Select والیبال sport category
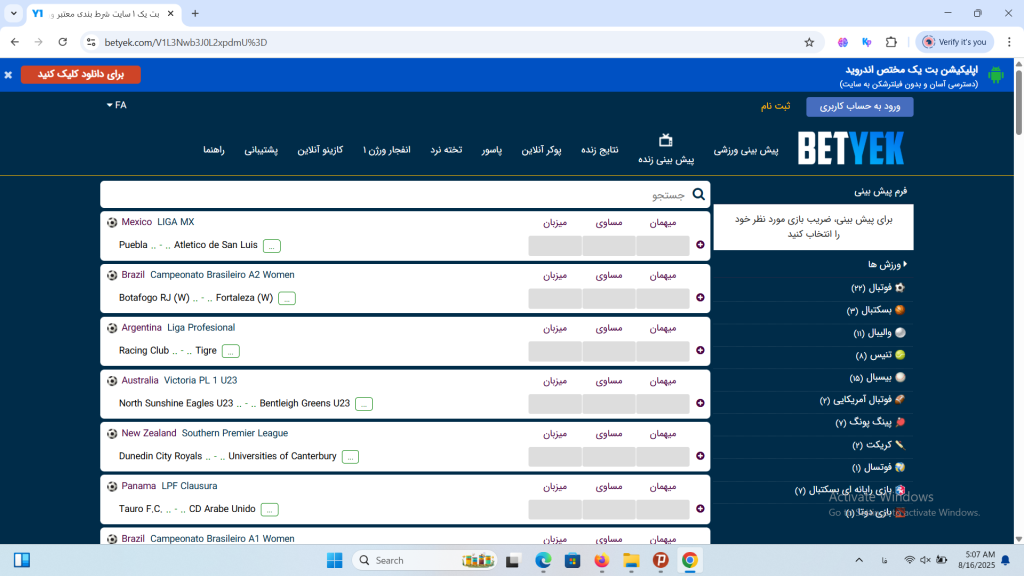The image size is (1024, 576). coord(879,332)
